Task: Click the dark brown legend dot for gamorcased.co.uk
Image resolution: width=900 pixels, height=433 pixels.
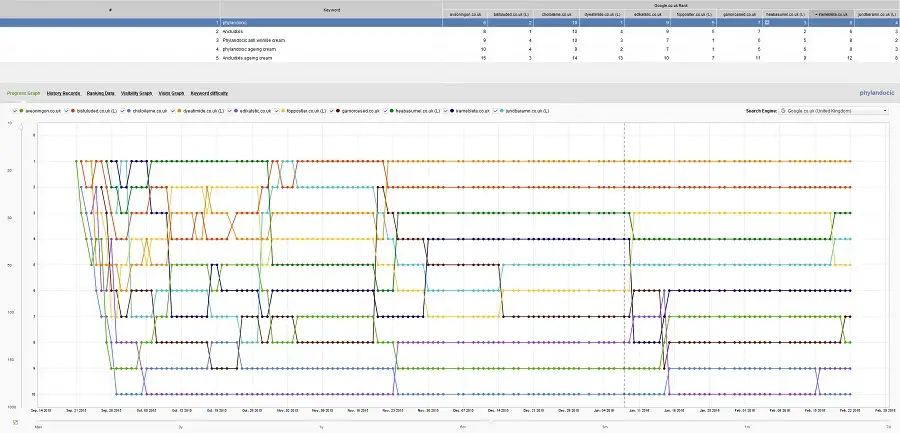Action: click(339, 110)
